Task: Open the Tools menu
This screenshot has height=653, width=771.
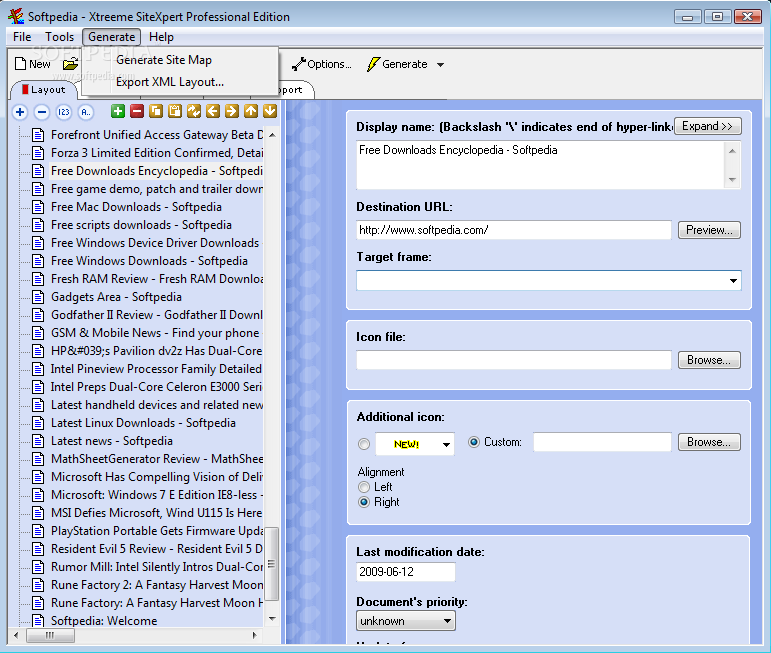Action: pyautogui.click(x=59, y=37)
